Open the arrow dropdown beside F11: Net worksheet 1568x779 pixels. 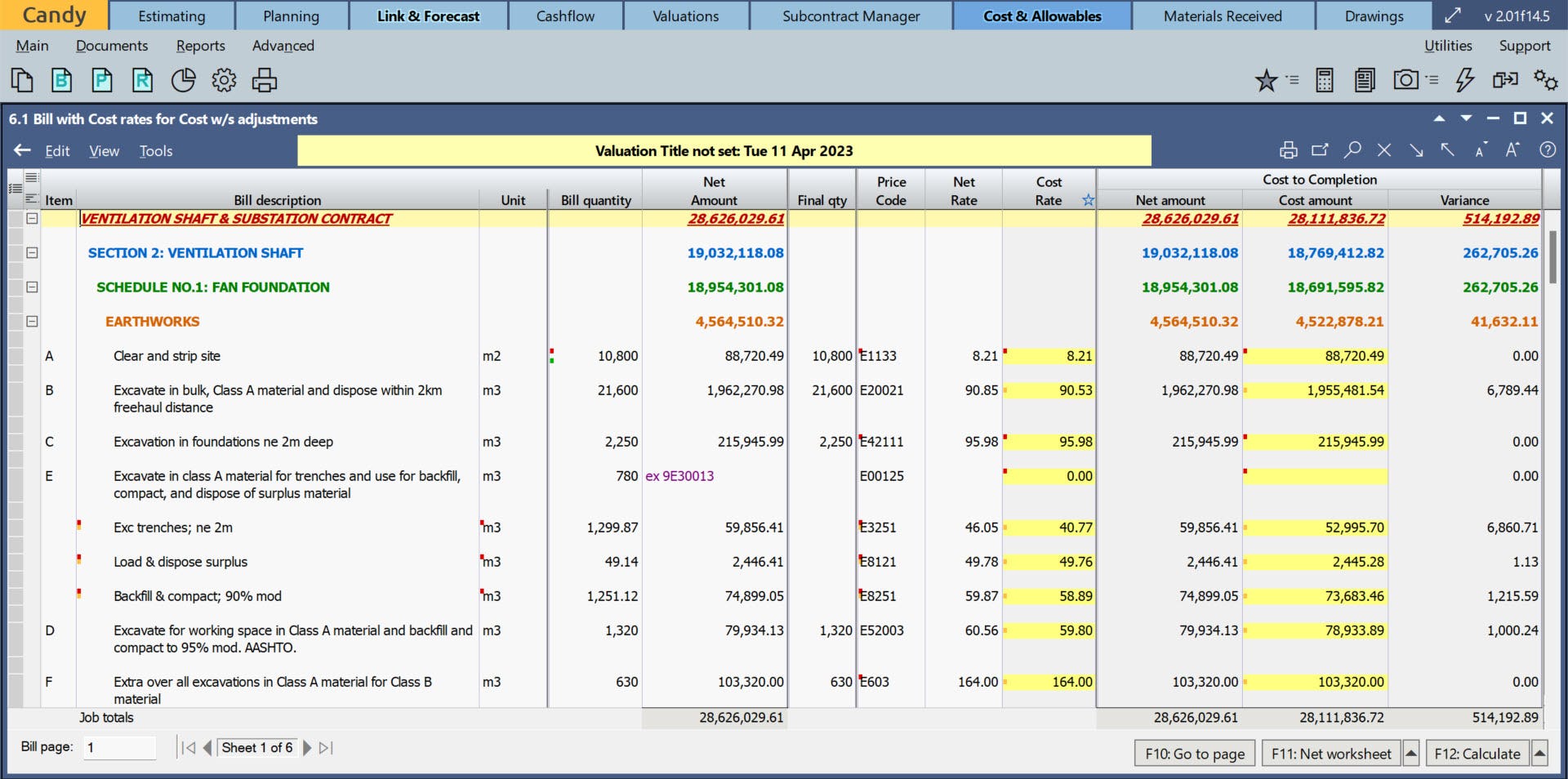1410,753
